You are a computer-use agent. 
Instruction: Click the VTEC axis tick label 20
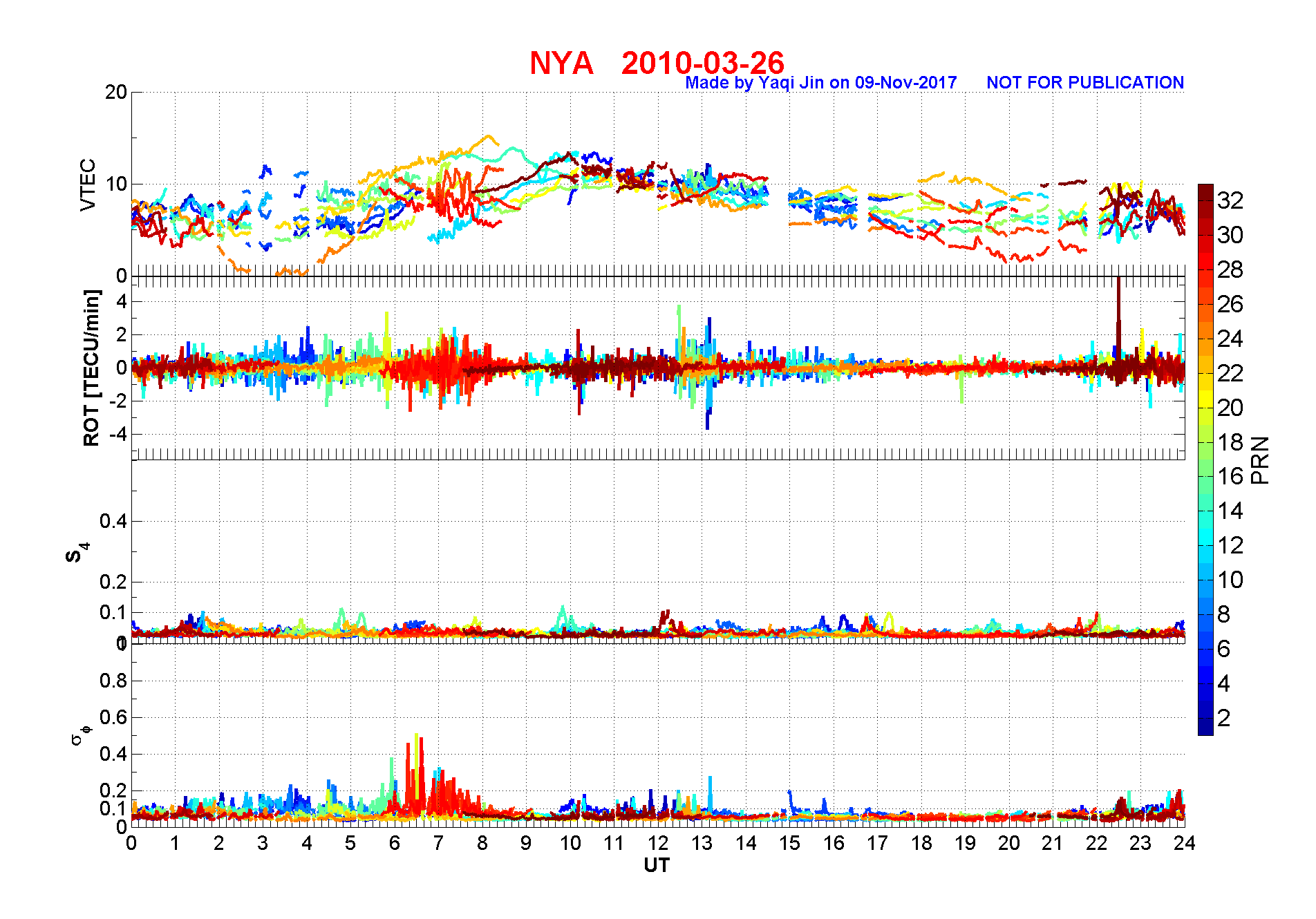116,92
